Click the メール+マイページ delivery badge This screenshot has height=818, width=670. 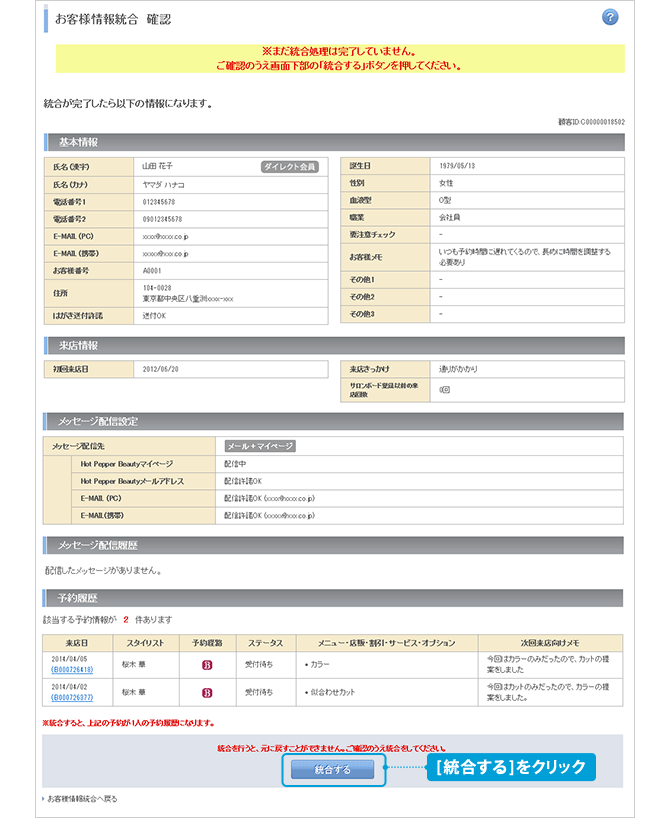click(x=258, y=447)
